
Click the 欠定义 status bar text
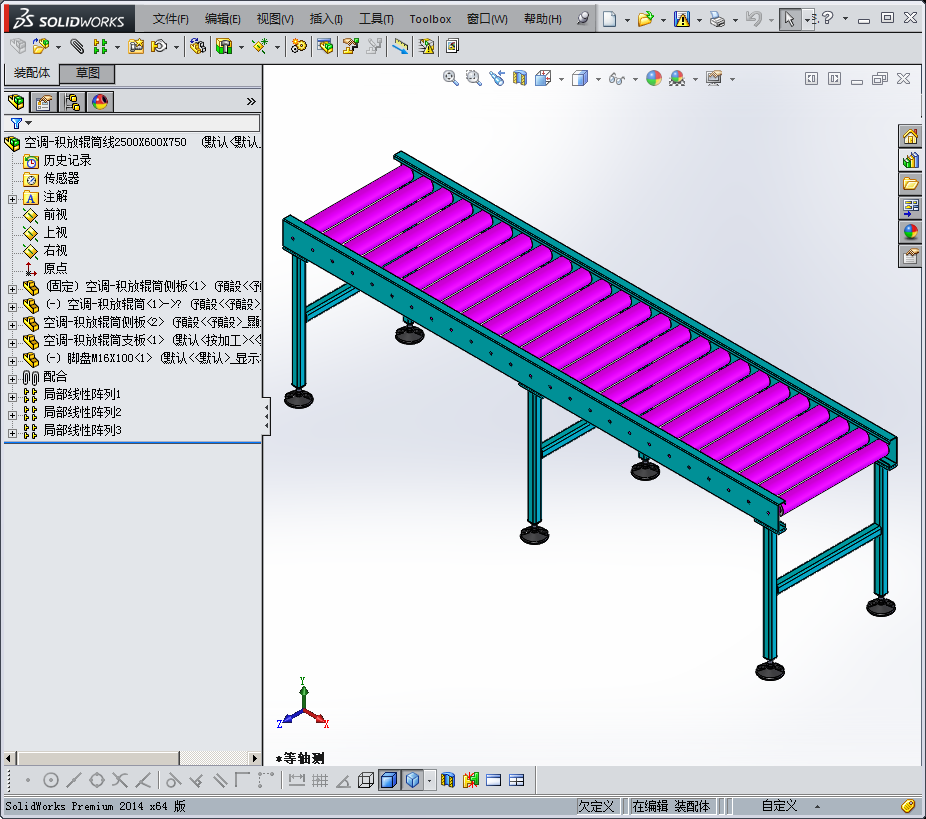point(596,806)
